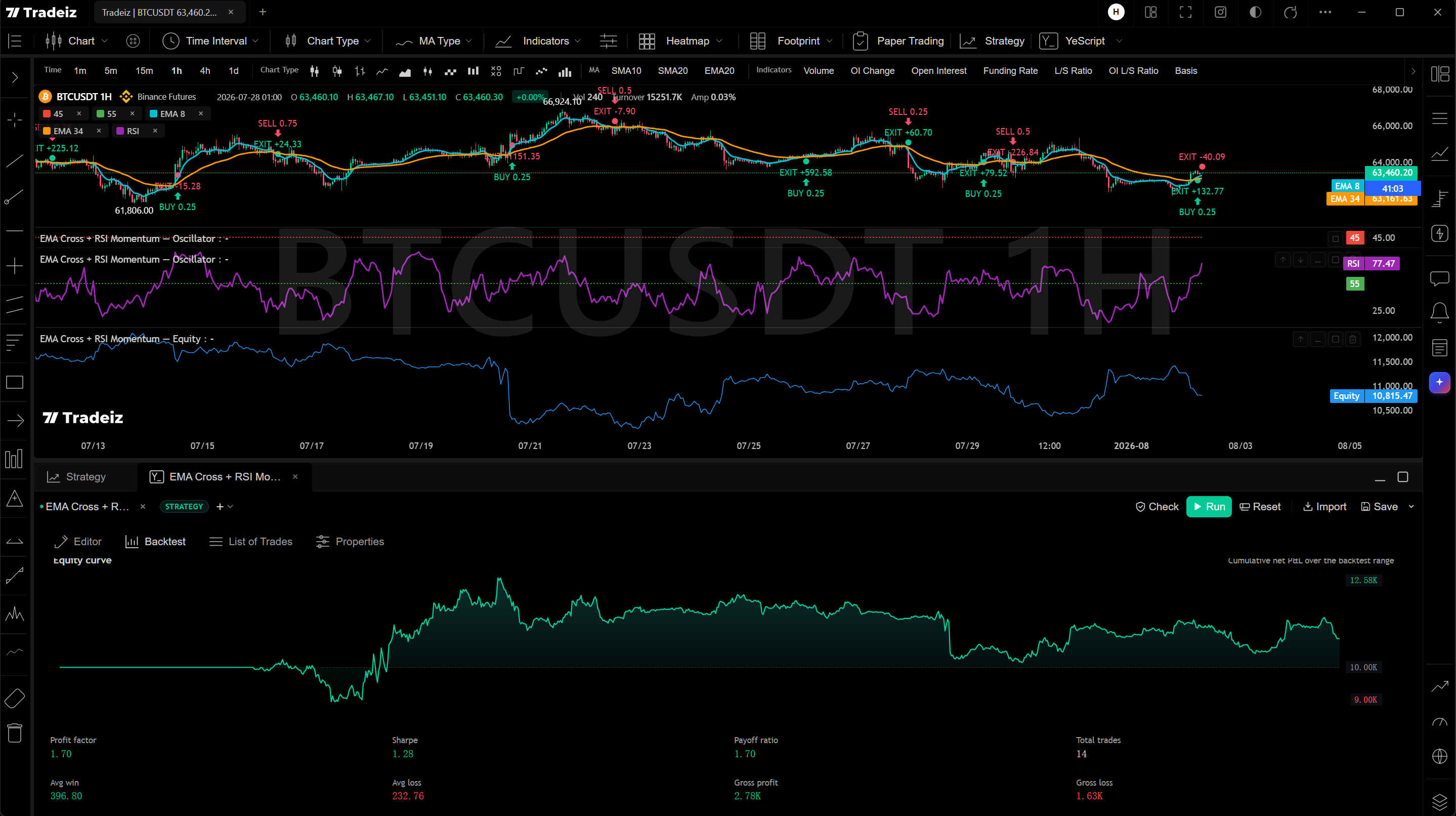The image size is (1456, 816).
Task: Enter fullscreen mode via top bar icon
Action: [1185, 12]
